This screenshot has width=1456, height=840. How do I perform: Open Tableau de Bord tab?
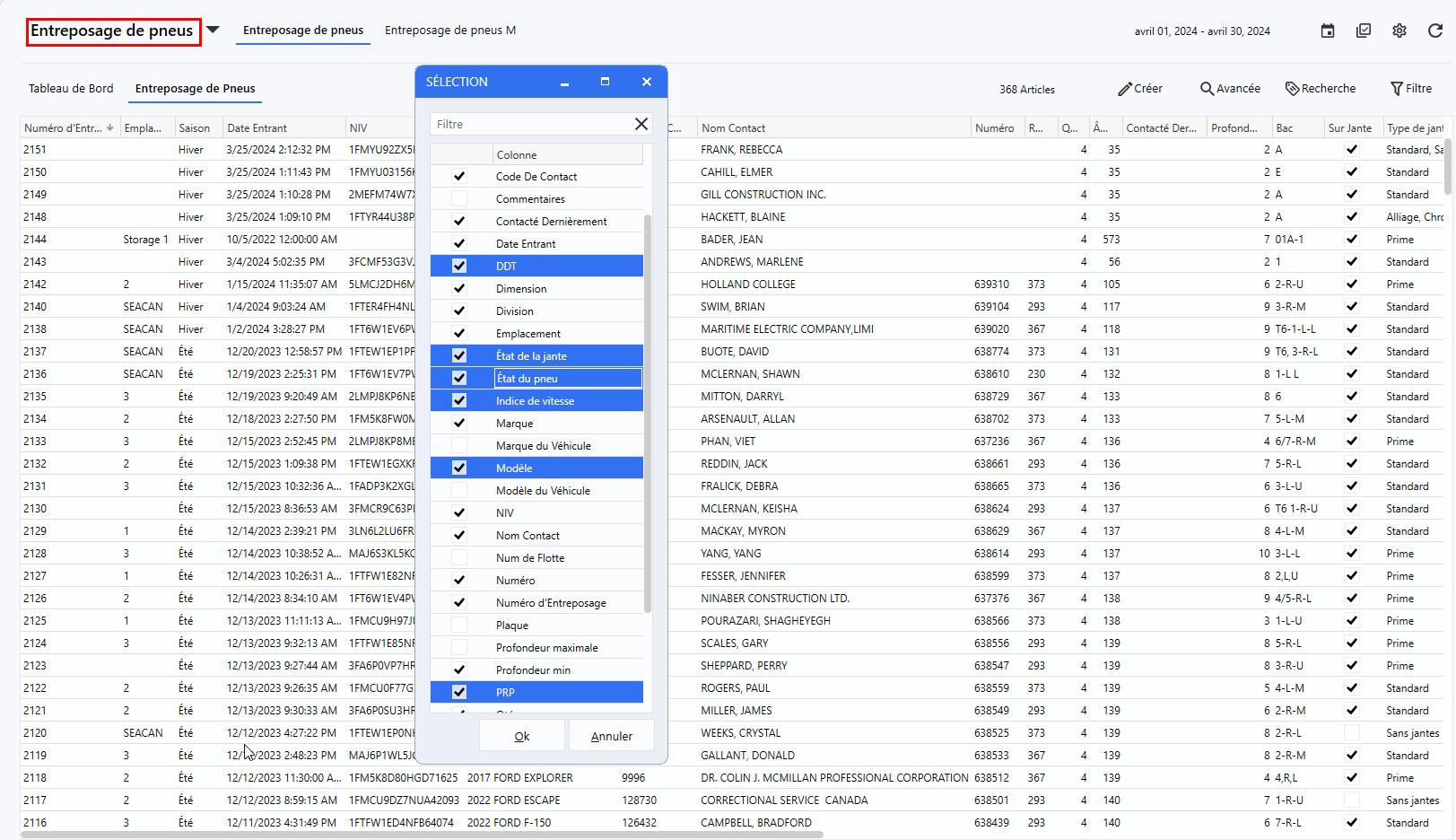click(x=71, y=88)
